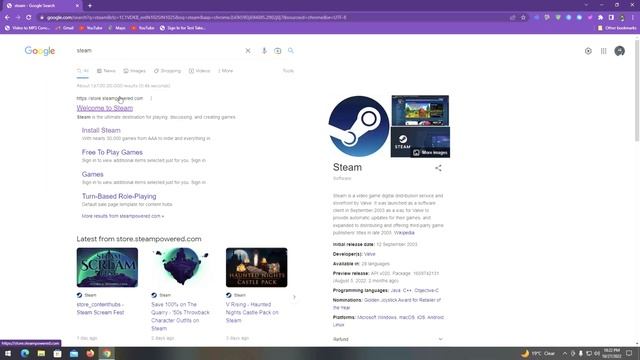640x360 pixels.
Task: Click the Chrome address bar URL
Action: 196,18
